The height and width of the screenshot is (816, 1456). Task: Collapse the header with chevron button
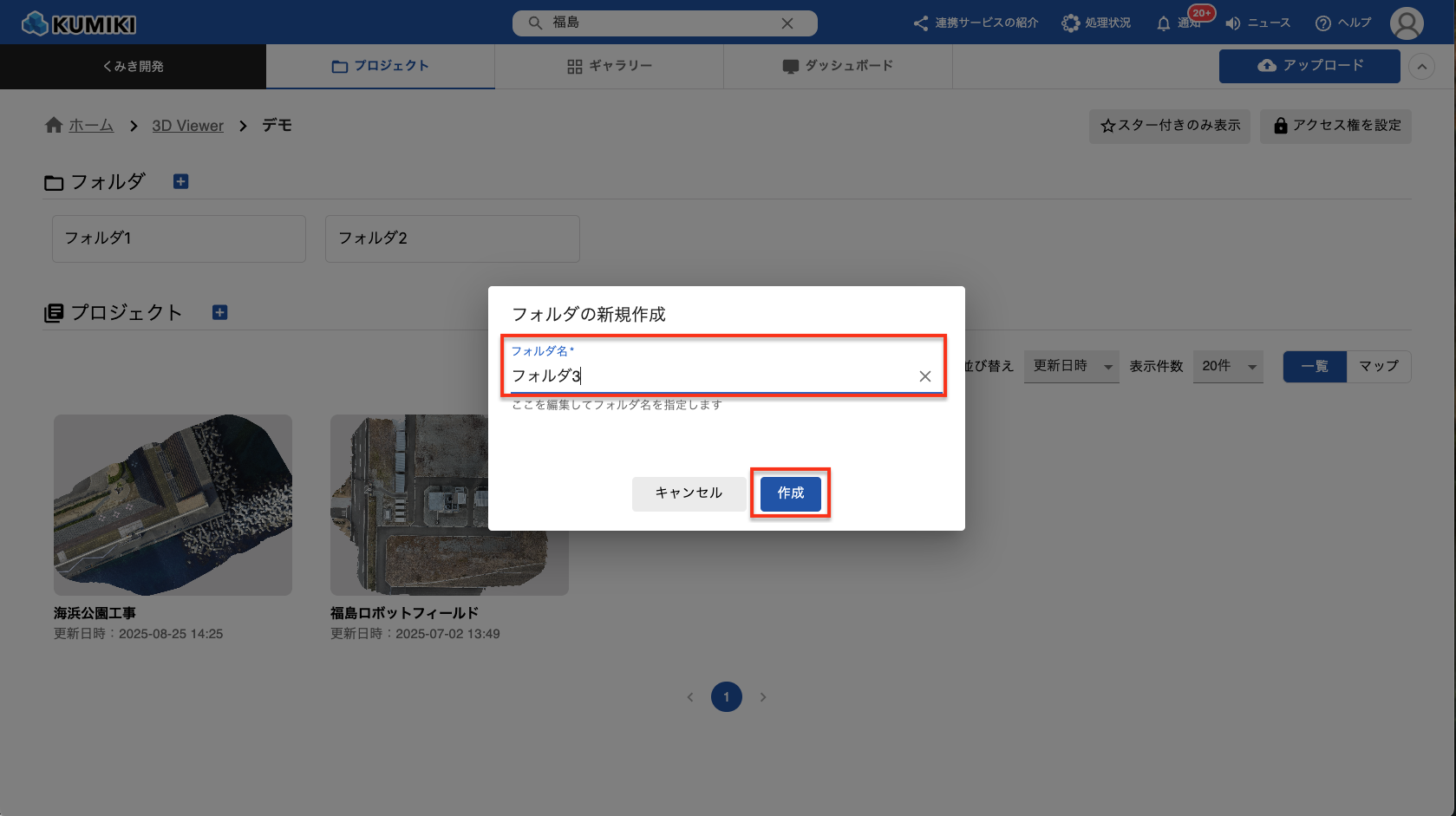pyautogui.click(x=1421, y=67)
